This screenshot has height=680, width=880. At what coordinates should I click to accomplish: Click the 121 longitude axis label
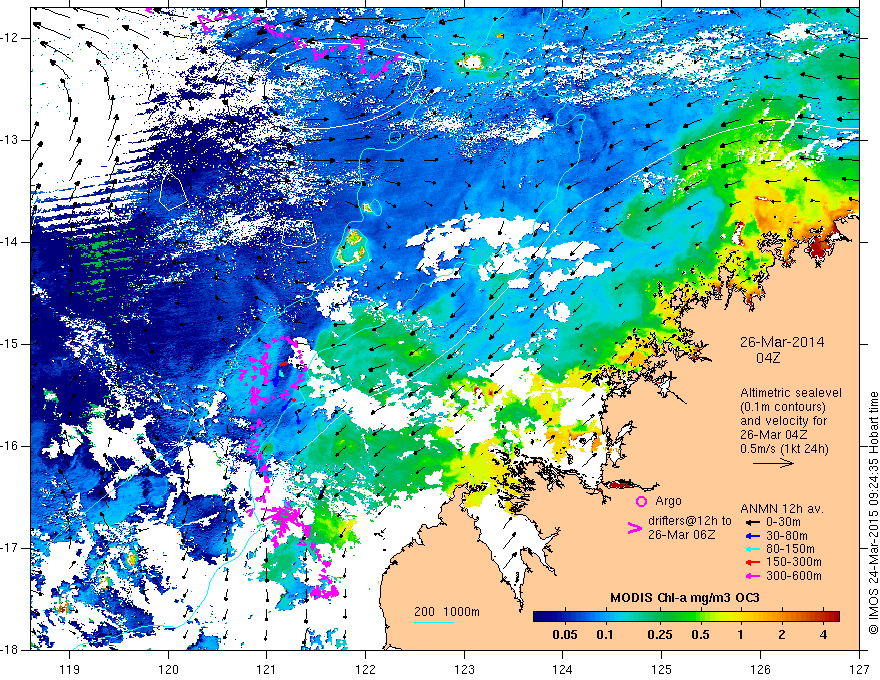(267, 669)
